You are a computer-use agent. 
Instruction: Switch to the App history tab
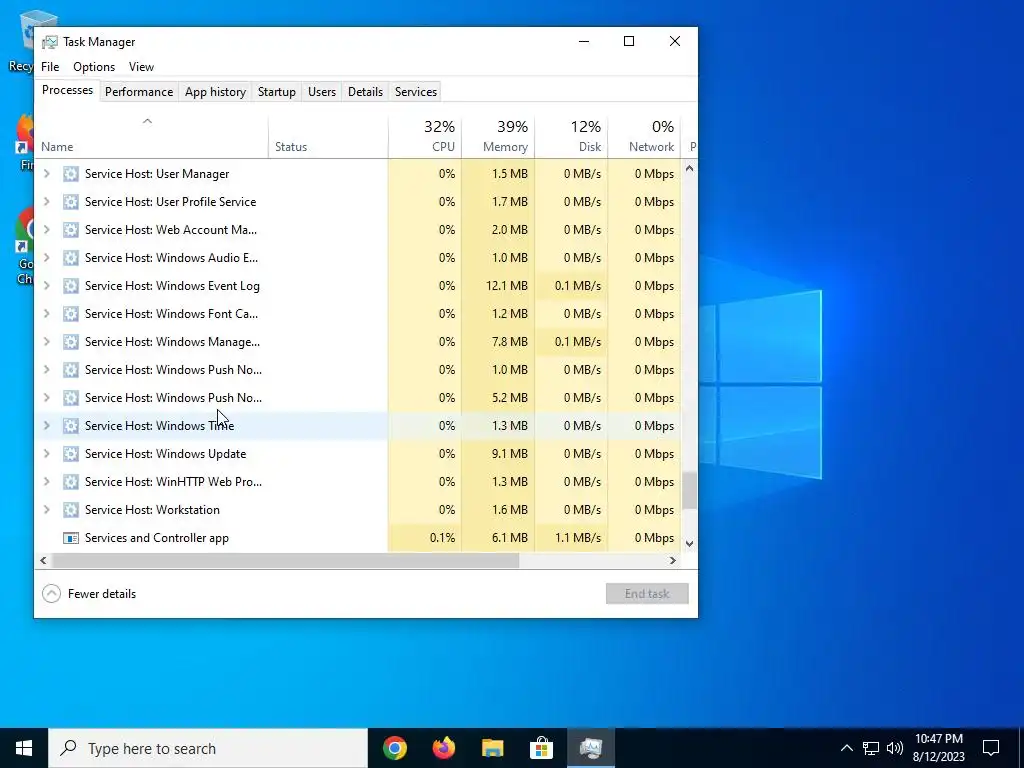[x=216, y=92]
